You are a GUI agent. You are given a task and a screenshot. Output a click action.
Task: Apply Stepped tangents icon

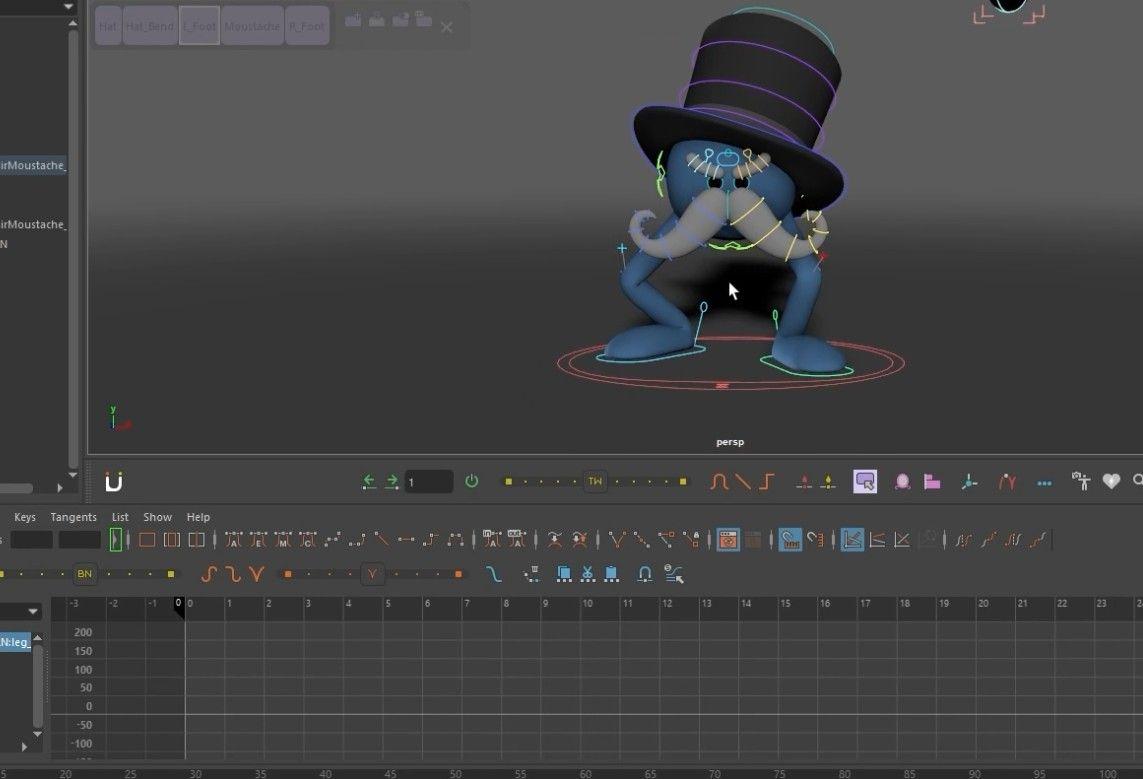pos(431,540)
